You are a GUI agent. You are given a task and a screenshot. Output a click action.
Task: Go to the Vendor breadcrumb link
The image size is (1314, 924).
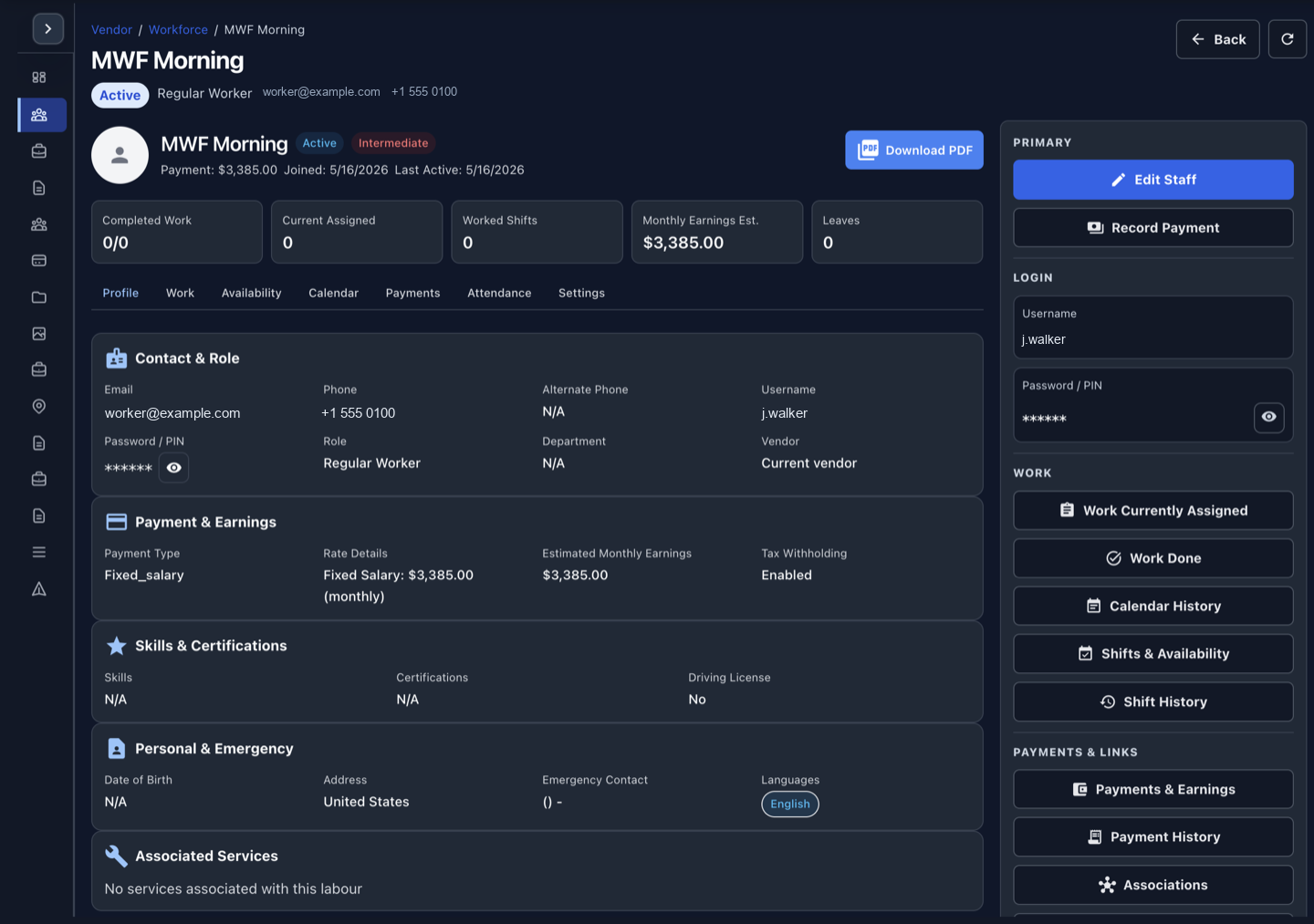point(111,30)
